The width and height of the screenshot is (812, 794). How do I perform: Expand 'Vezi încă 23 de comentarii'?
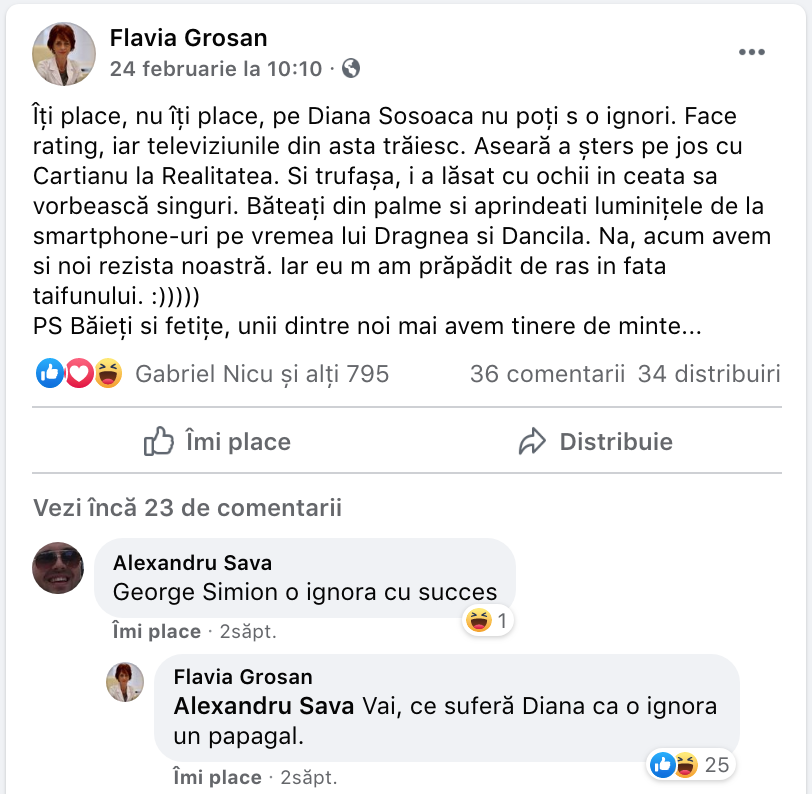pos(187,508)
